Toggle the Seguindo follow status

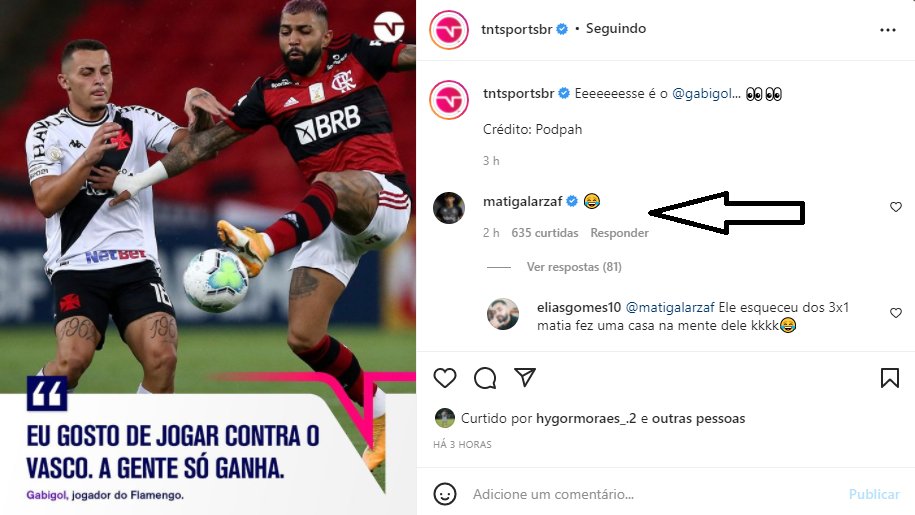tap(616, 29)
